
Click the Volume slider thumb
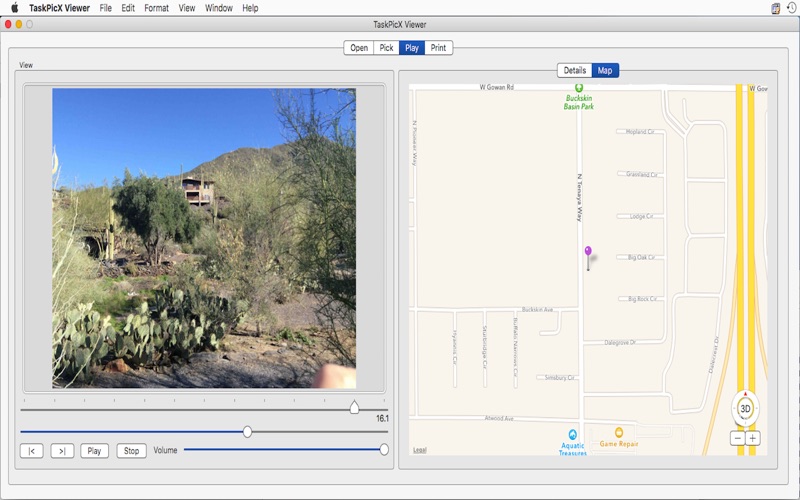click(x=384, y=449)
